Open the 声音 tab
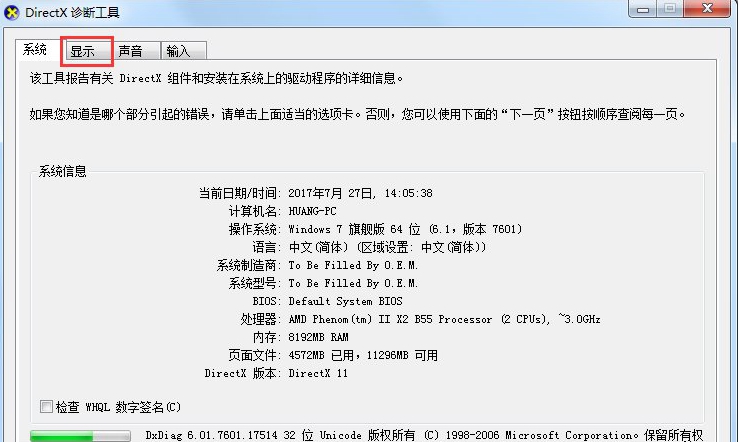Viewport: 738px width, 442px height. (x=136, y=51)
